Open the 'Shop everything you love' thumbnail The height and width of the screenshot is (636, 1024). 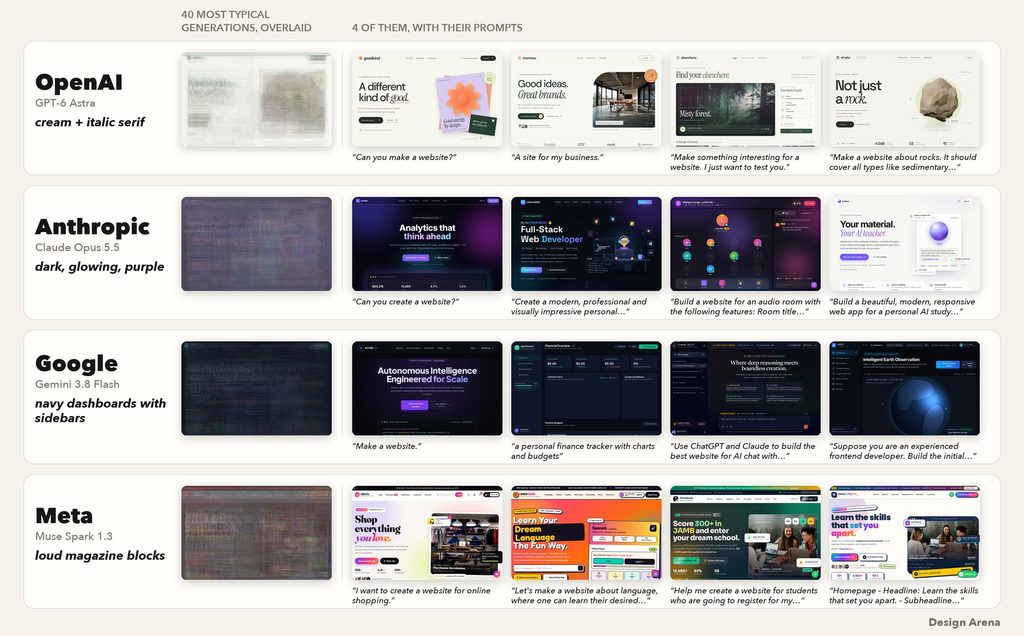(427, 533)
